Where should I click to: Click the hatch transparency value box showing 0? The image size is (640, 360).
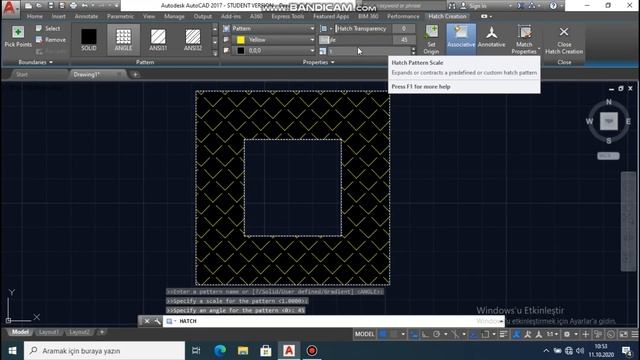[x=404, y=29]
